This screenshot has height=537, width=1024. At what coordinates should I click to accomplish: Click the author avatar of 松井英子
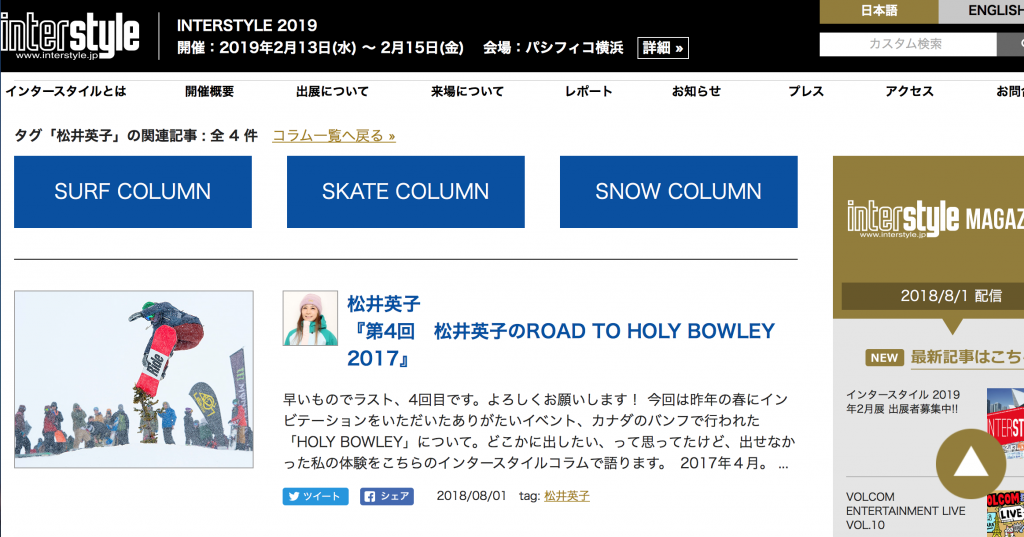tap(310, 318)
